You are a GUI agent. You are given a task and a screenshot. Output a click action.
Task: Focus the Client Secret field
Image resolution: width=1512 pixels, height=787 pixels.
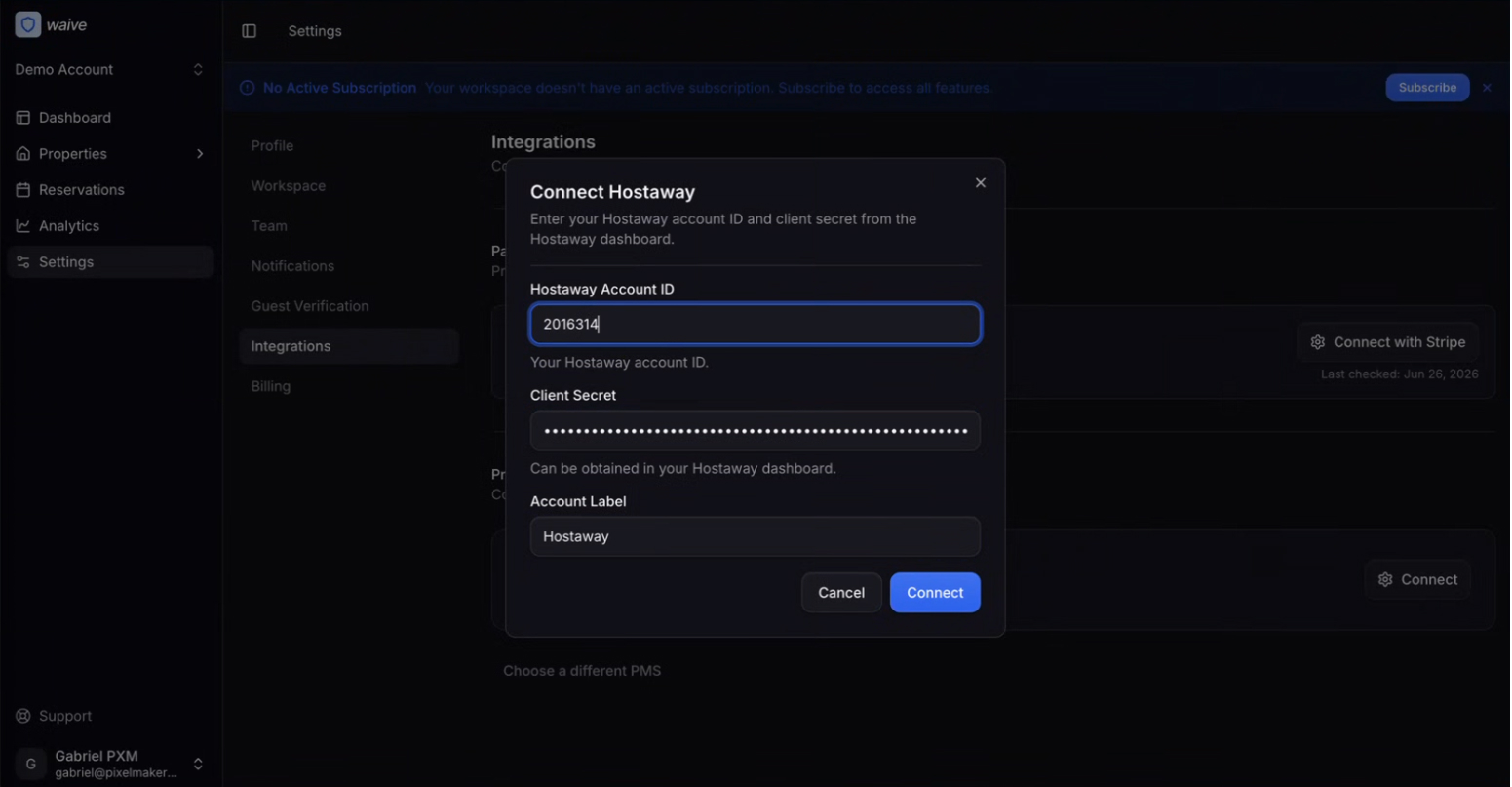(756, 430)
